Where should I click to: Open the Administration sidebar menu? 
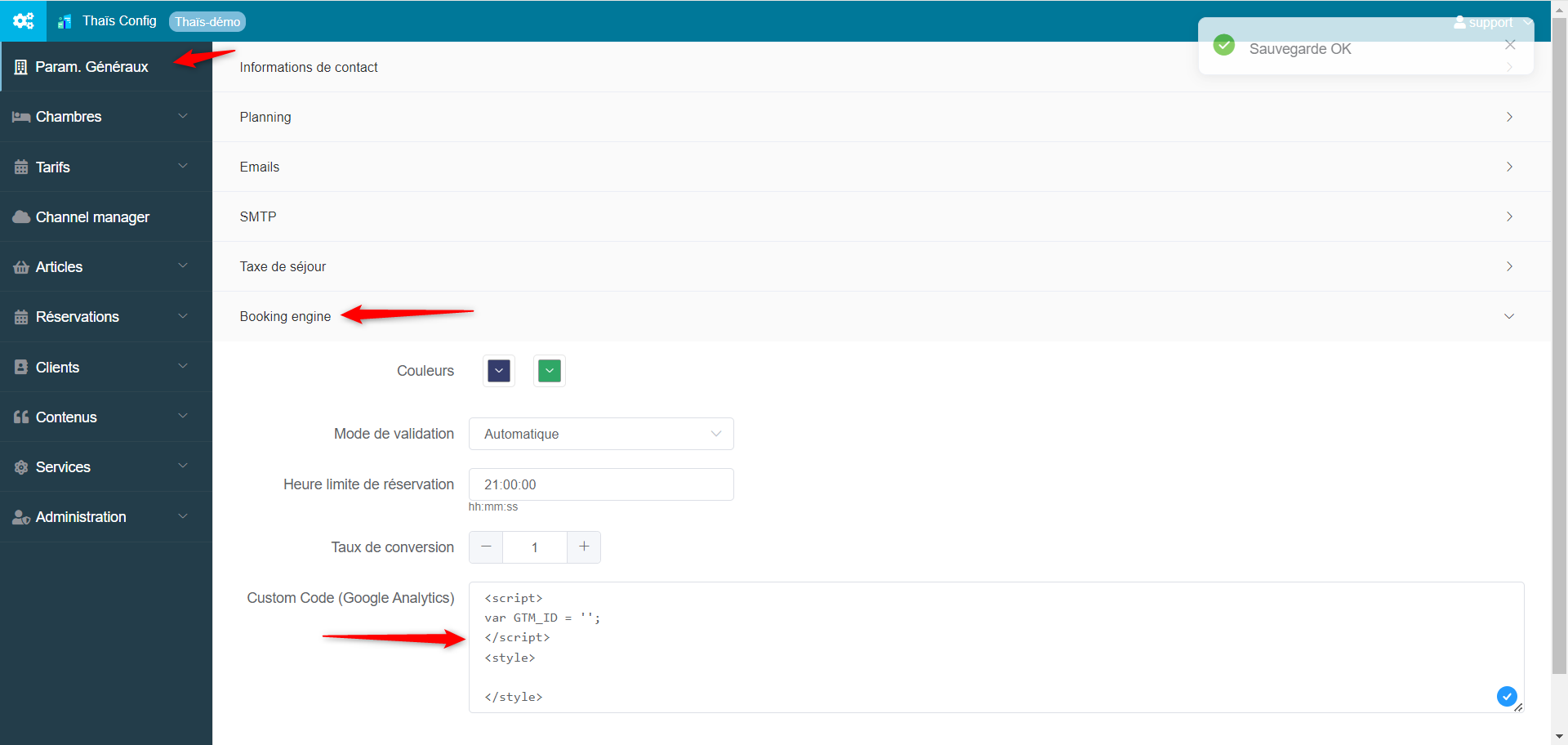(106, 516)
